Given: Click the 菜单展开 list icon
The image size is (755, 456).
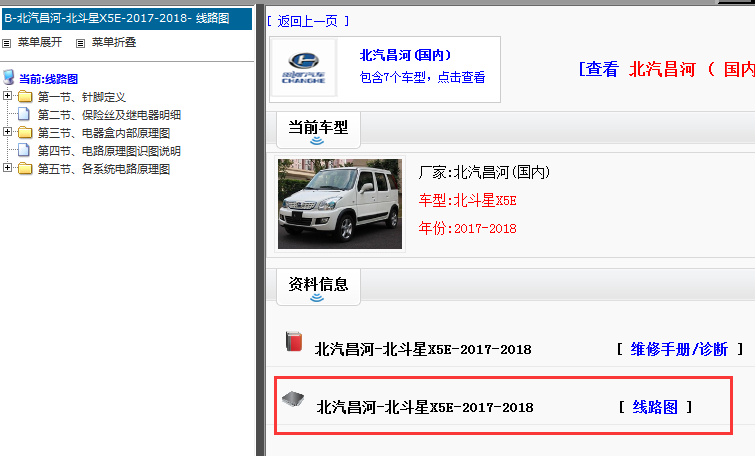Looking at the screenshot, I should click(6, 43).
